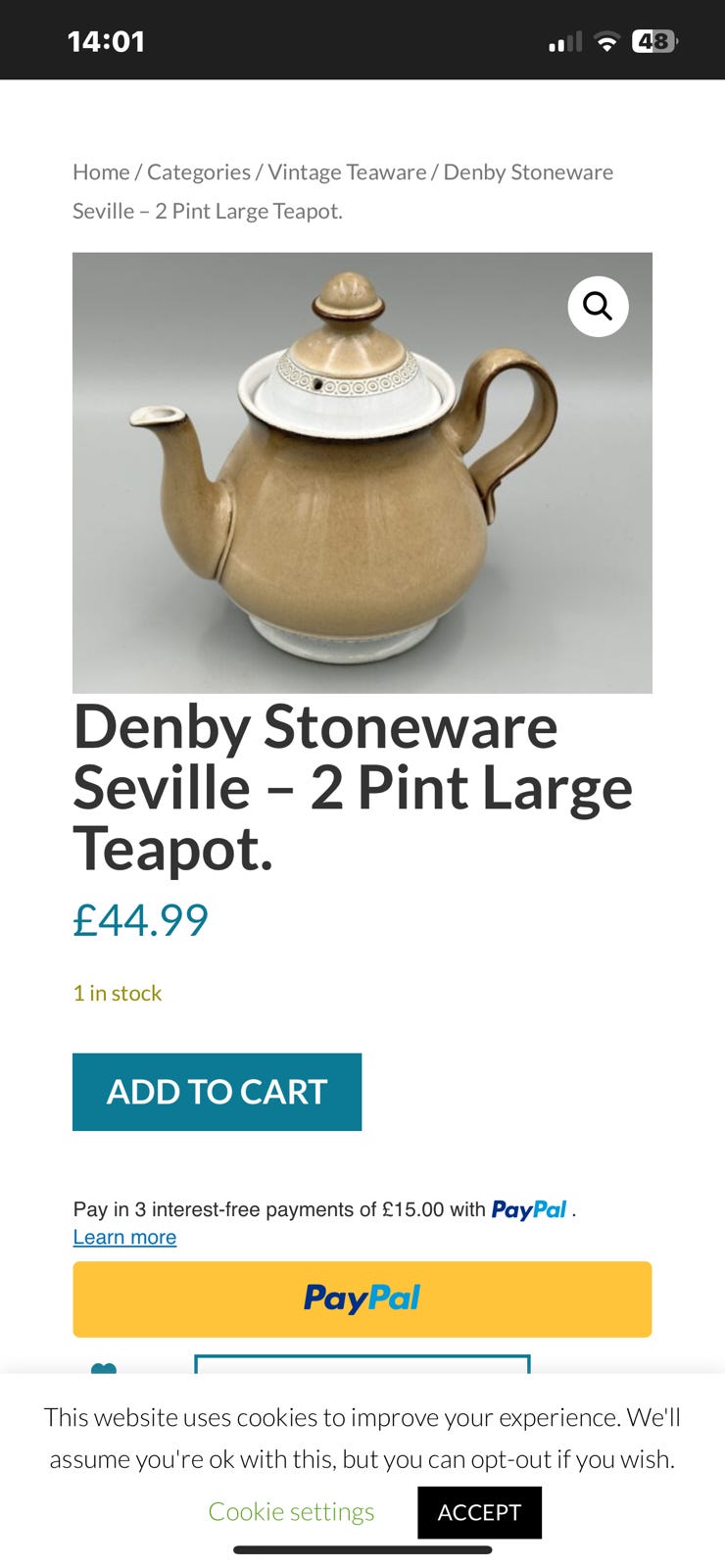Open the Denby teapot product photo
Viewport: 725px width, 1568px height.
click(x=362, y=473)
